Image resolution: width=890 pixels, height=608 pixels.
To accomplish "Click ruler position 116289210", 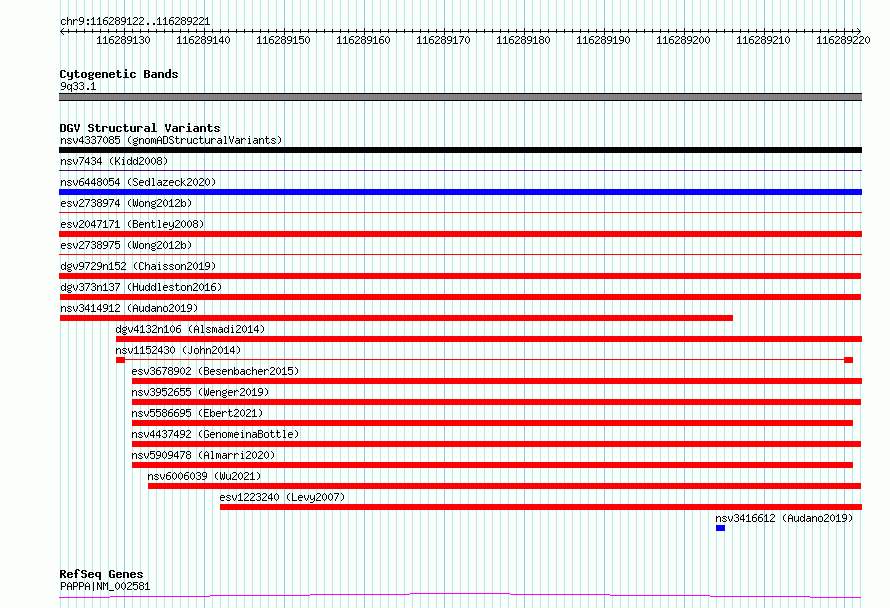I will coord(763,40).
